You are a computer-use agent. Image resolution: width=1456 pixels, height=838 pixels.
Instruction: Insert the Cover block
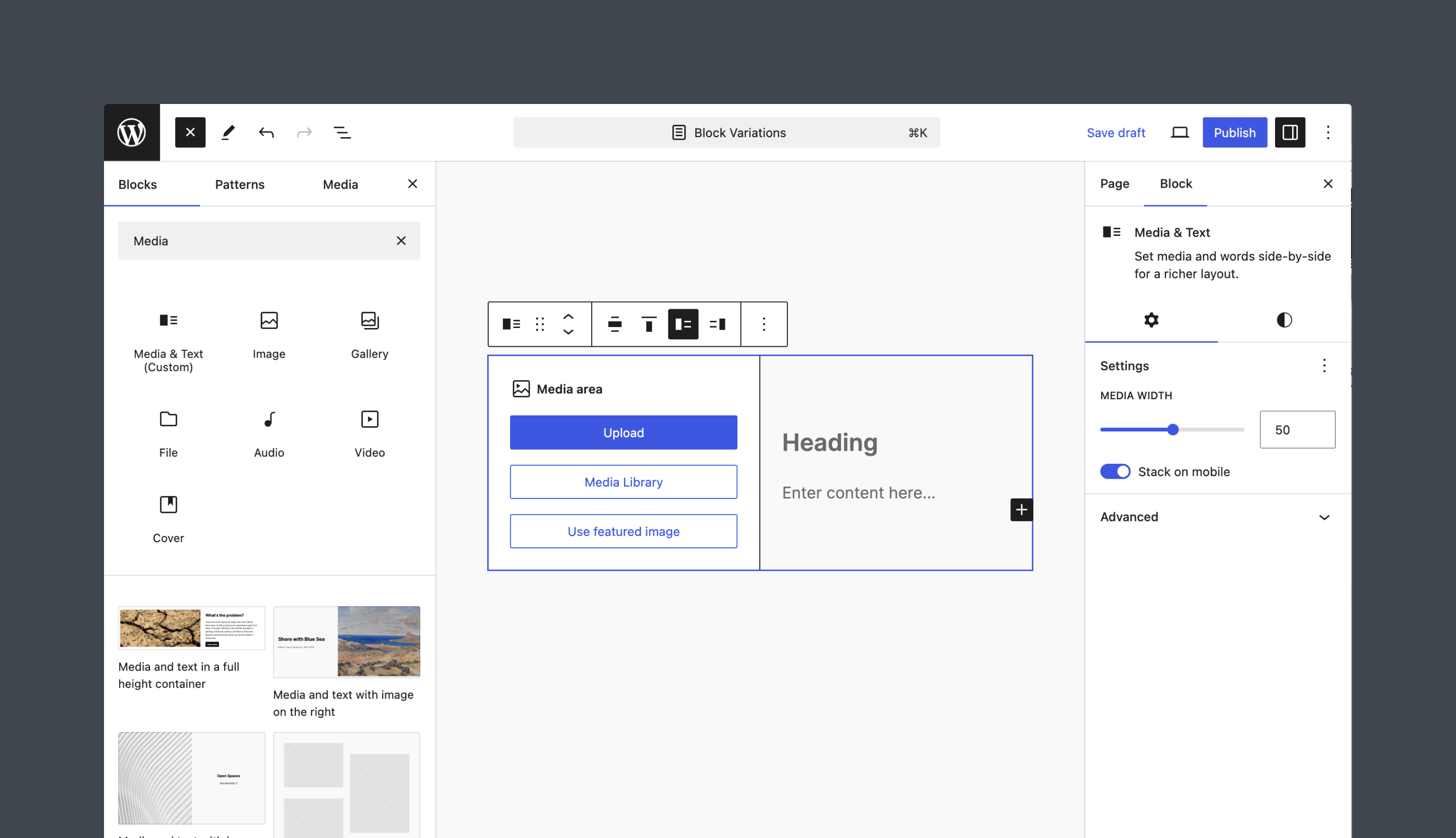coord(168,519)
